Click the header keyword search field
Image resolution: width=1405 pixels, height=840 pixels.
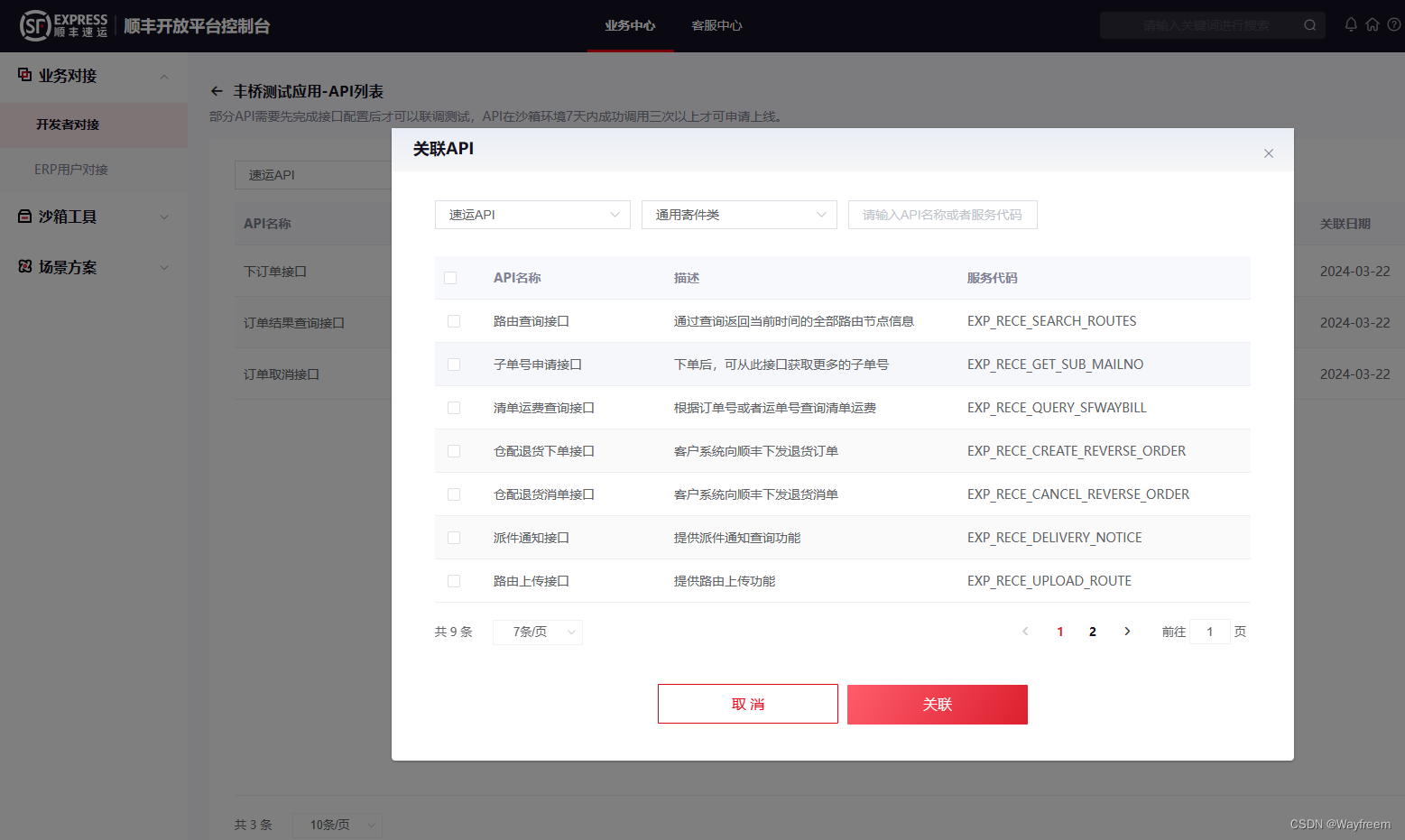point(1204,25)
